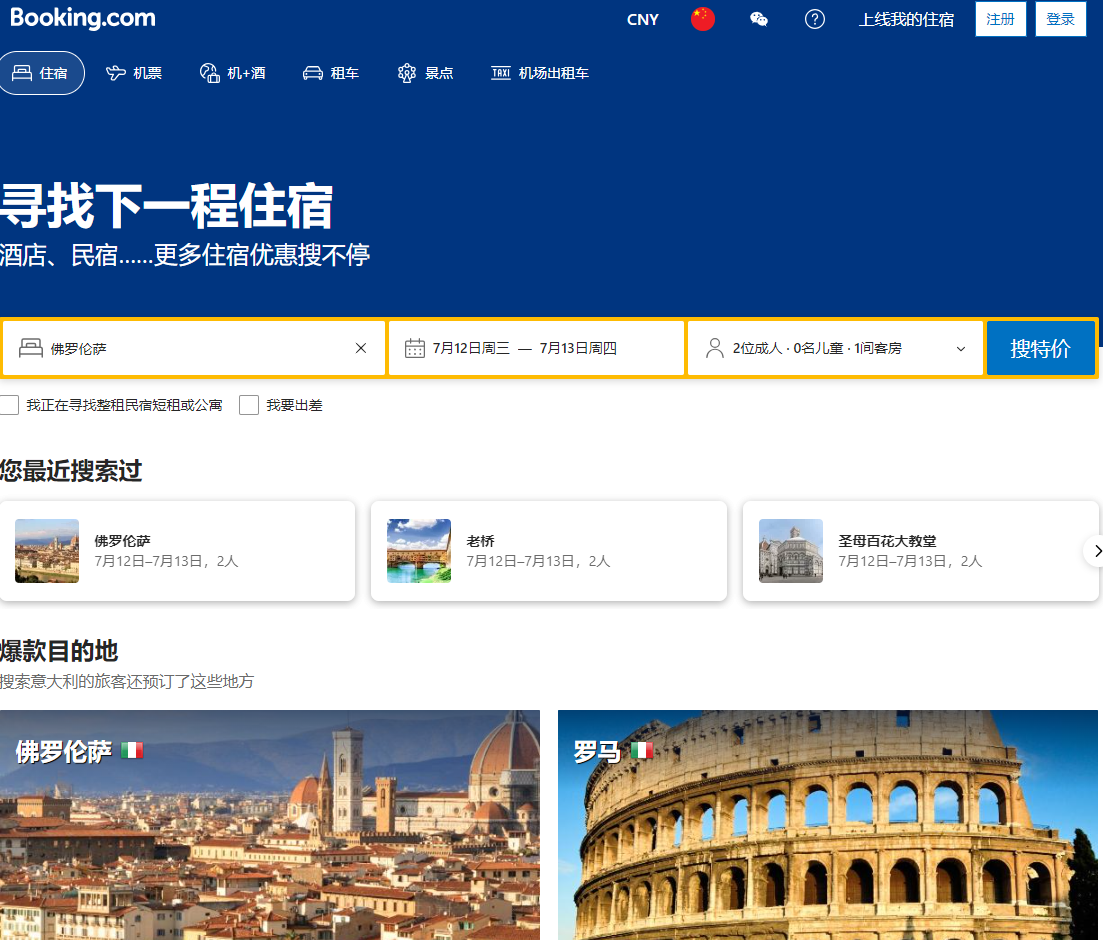Select check-in date 7月12日周三
This screenshot has height=940, width=1103.
(x=471, y=348)
